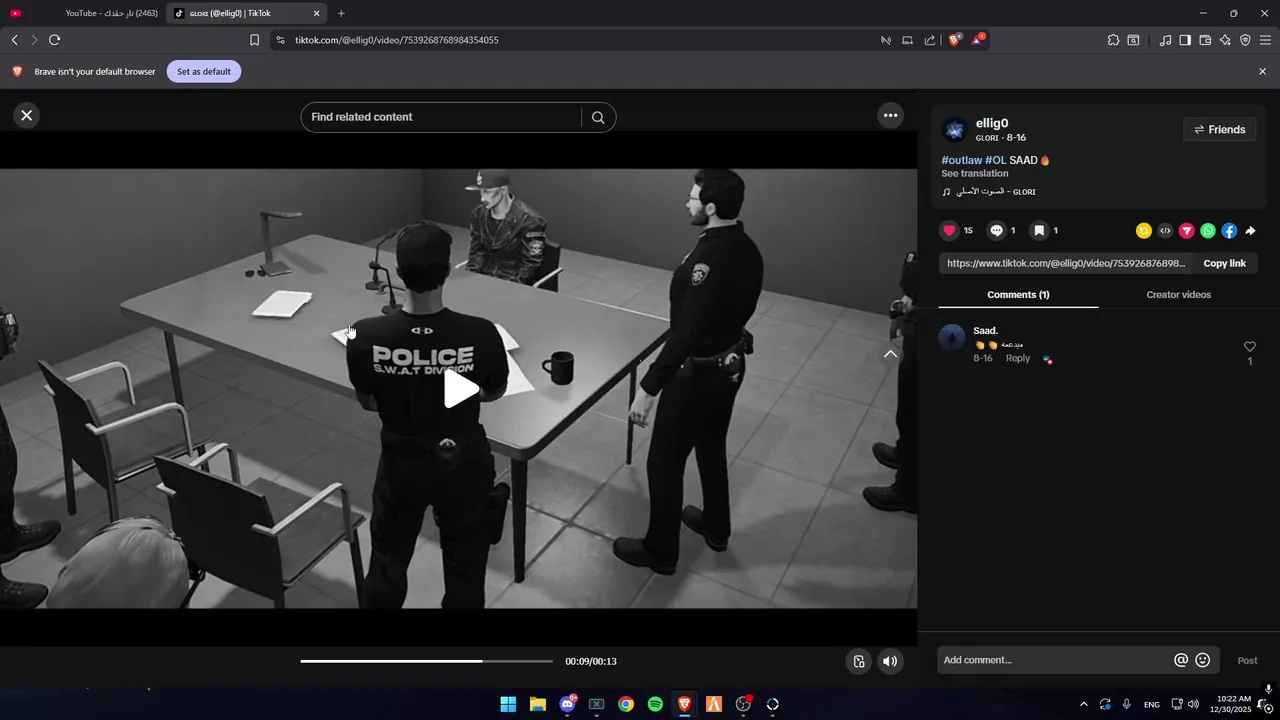Open a new browser tab

click(341, 13)
